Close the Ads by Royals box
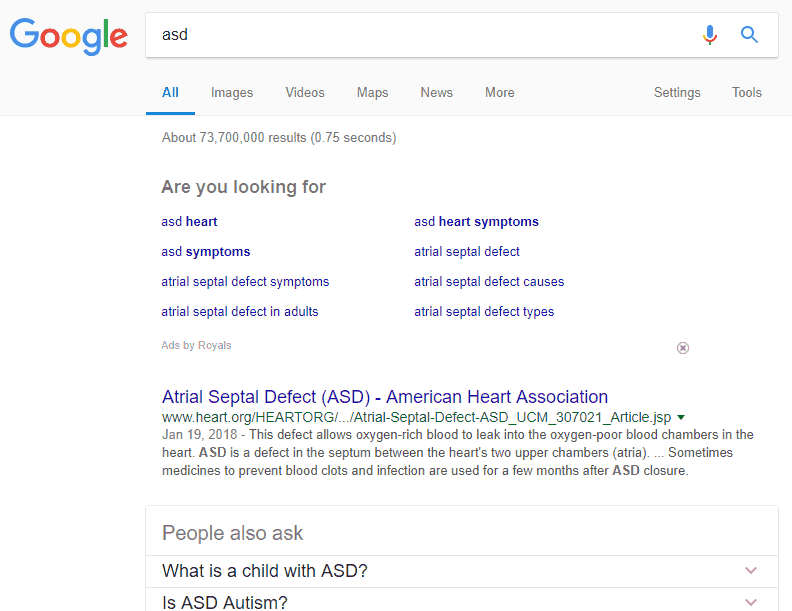 [x=682, y=348]
